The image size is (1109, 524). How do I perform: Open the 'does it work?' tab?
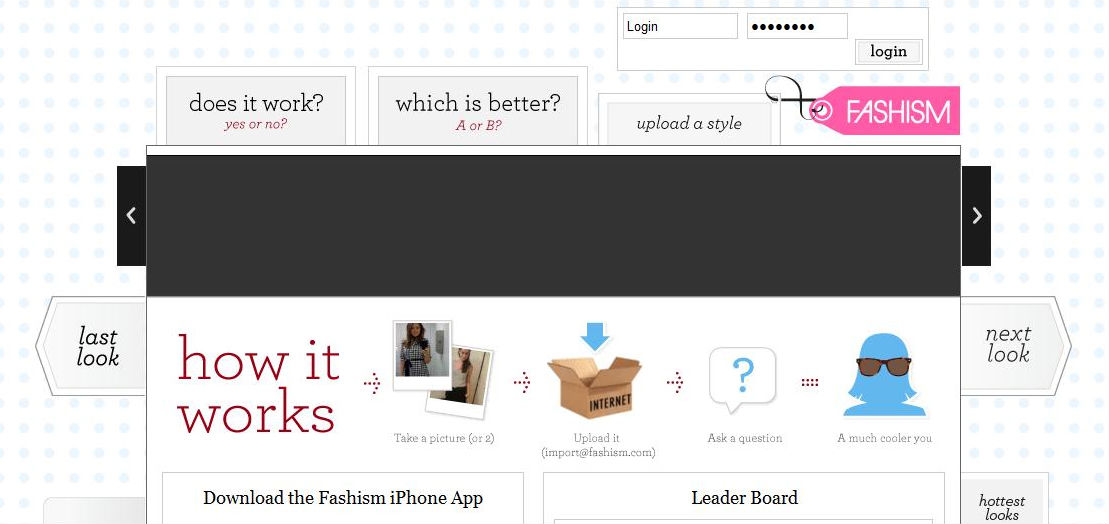pyautogui.click(x=256, y=110)
